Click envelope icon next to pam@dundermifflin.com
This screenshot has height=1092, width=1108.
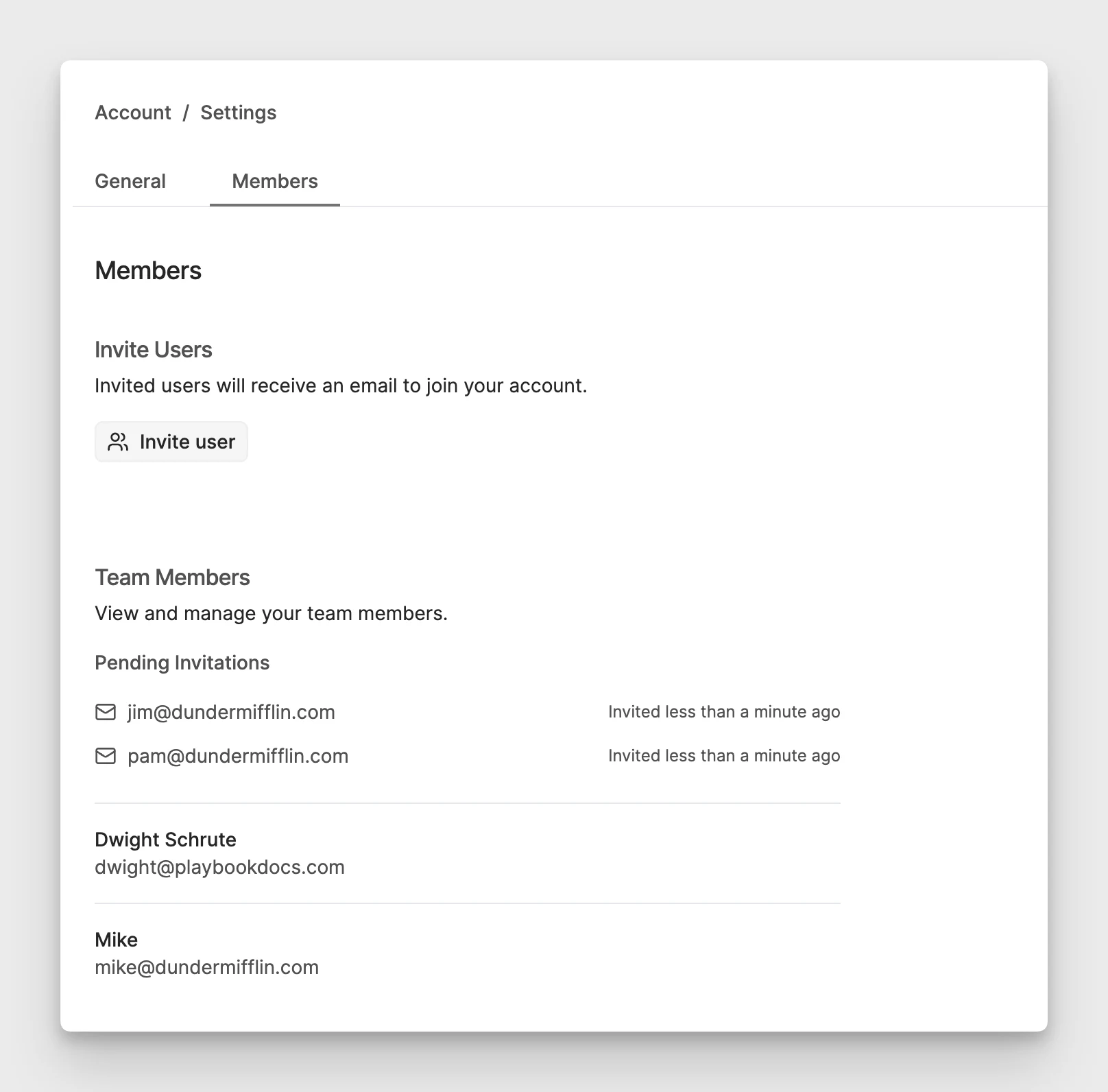point(106,756)
